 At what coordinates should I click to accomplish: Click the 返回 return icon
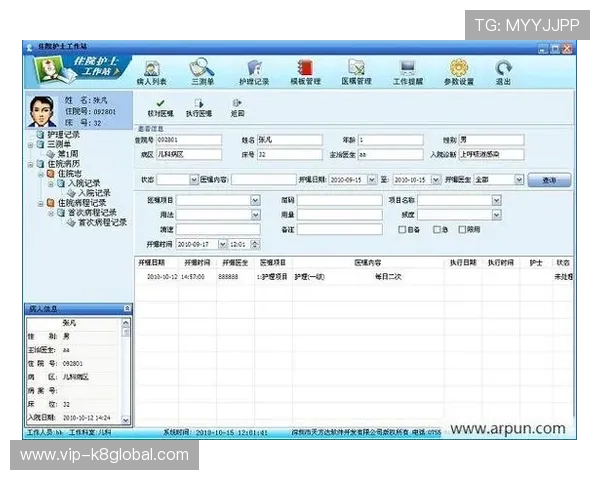237,108
